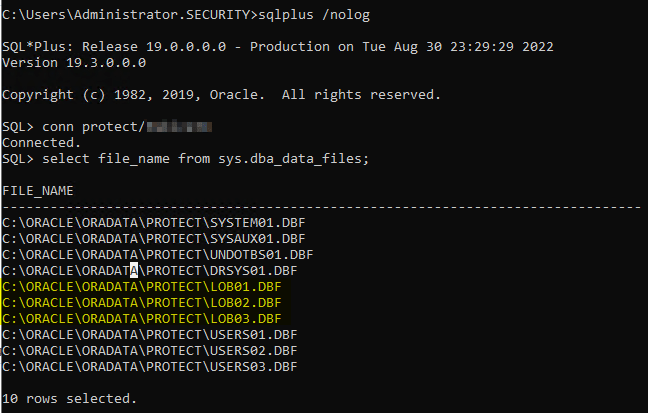Click the UNDOTBS01.DBF file path line
The image size is (648, 413).
point(157,254)
